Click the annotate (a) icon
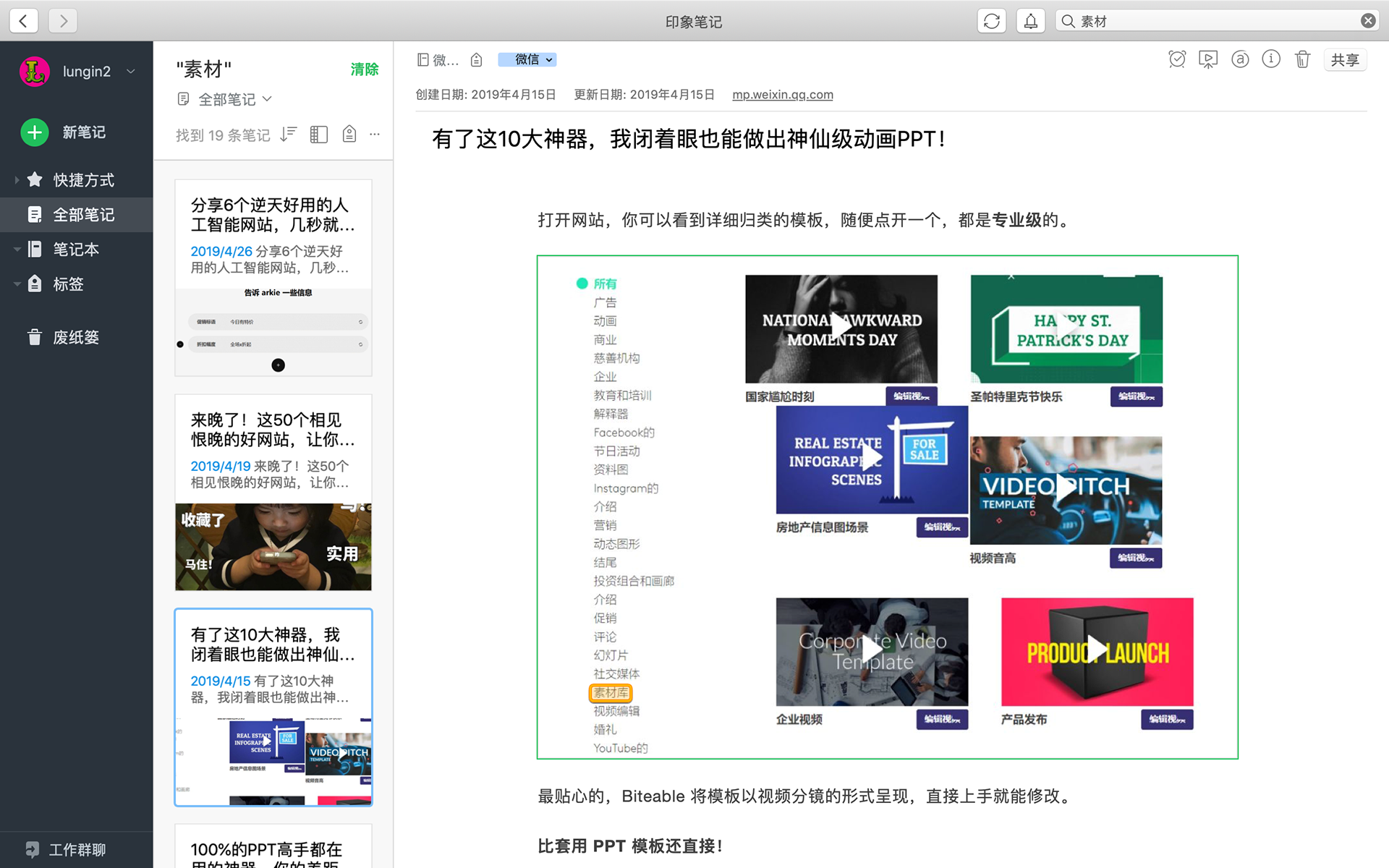 pyautogui.click(x=1240, y=59)
